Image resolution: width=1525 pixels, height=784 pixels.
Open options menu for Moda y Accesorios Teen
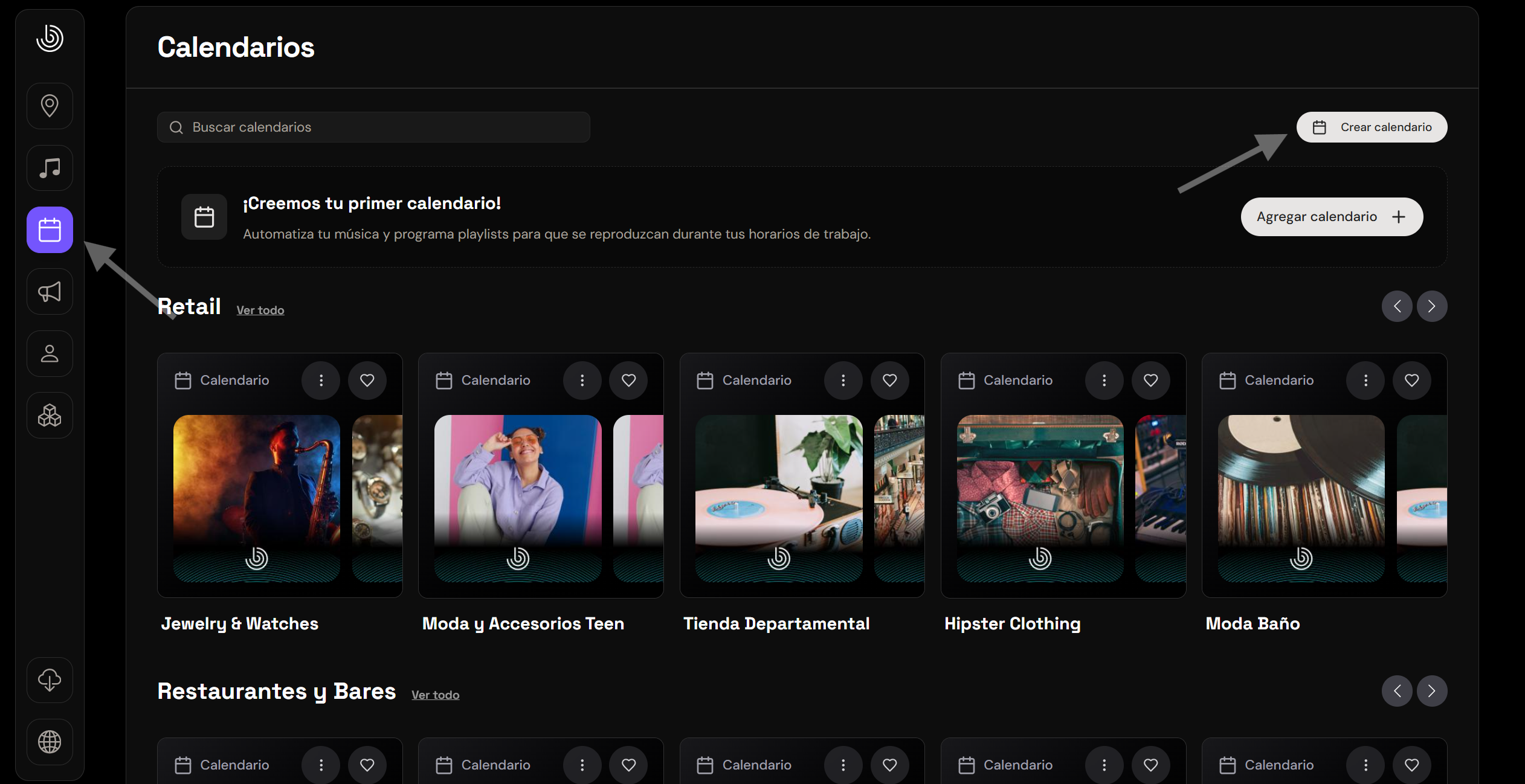582,380
